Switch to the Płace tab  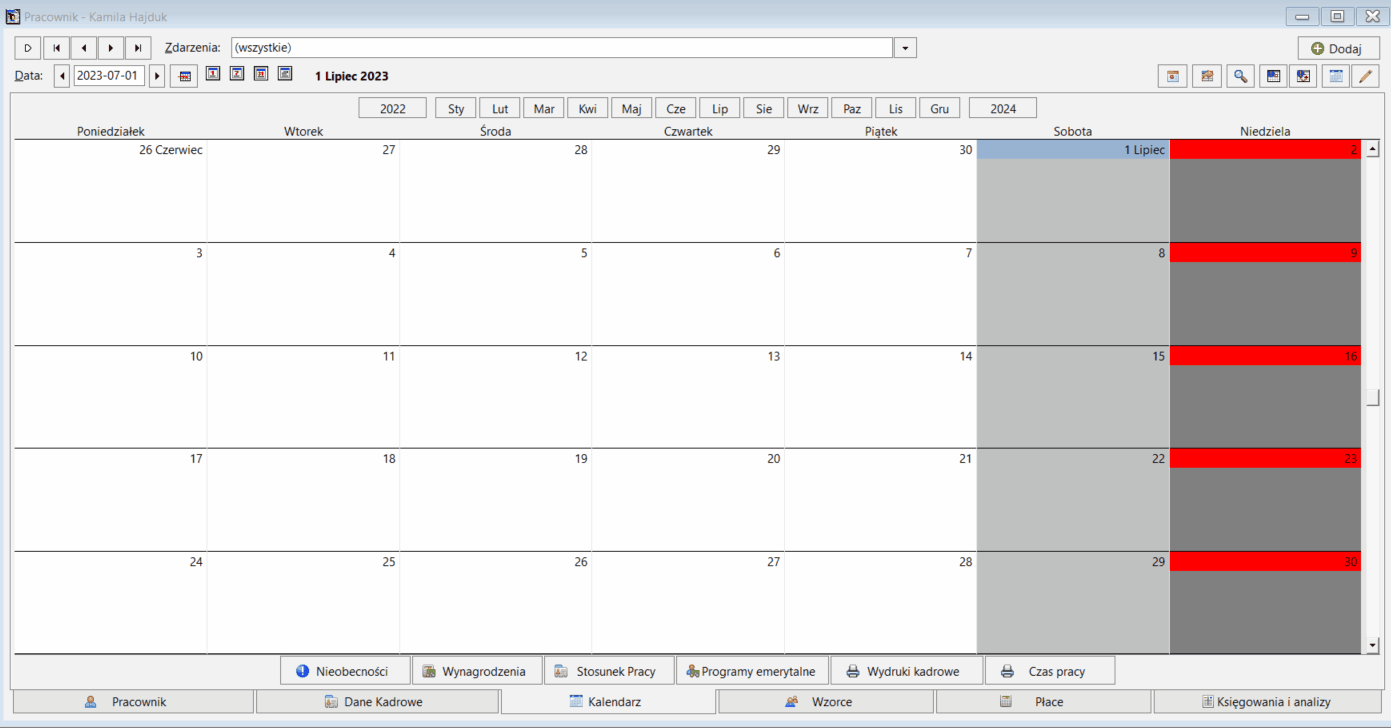click(x=1043, y=702)
